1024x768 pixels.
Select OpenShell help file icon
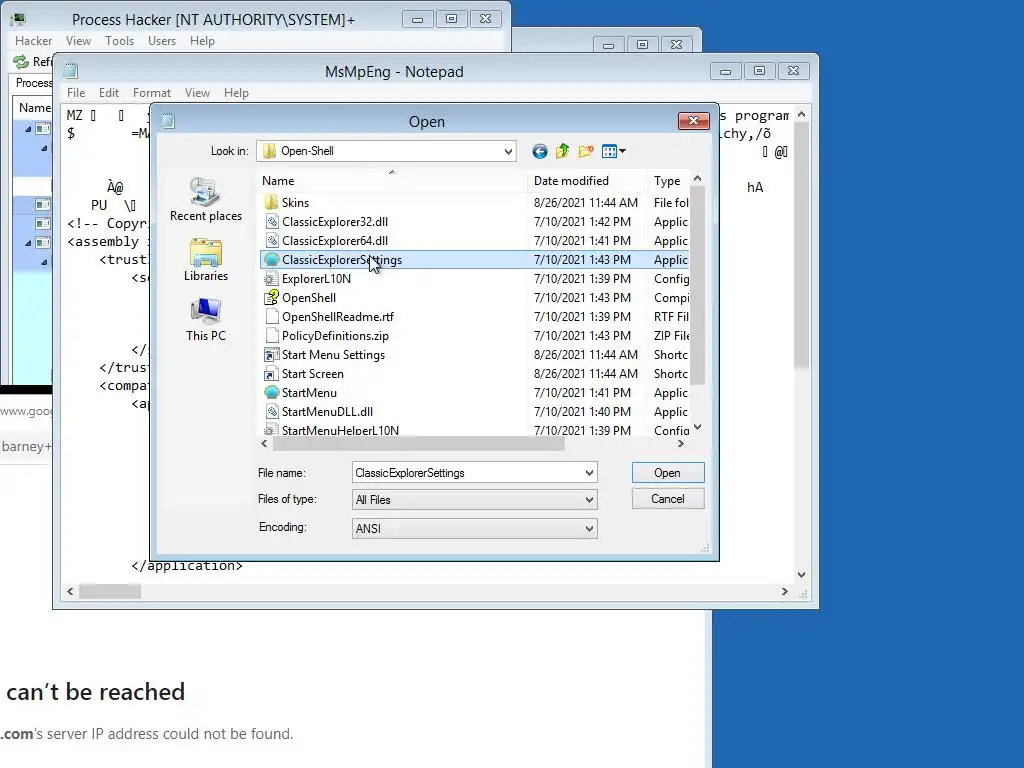271,297
